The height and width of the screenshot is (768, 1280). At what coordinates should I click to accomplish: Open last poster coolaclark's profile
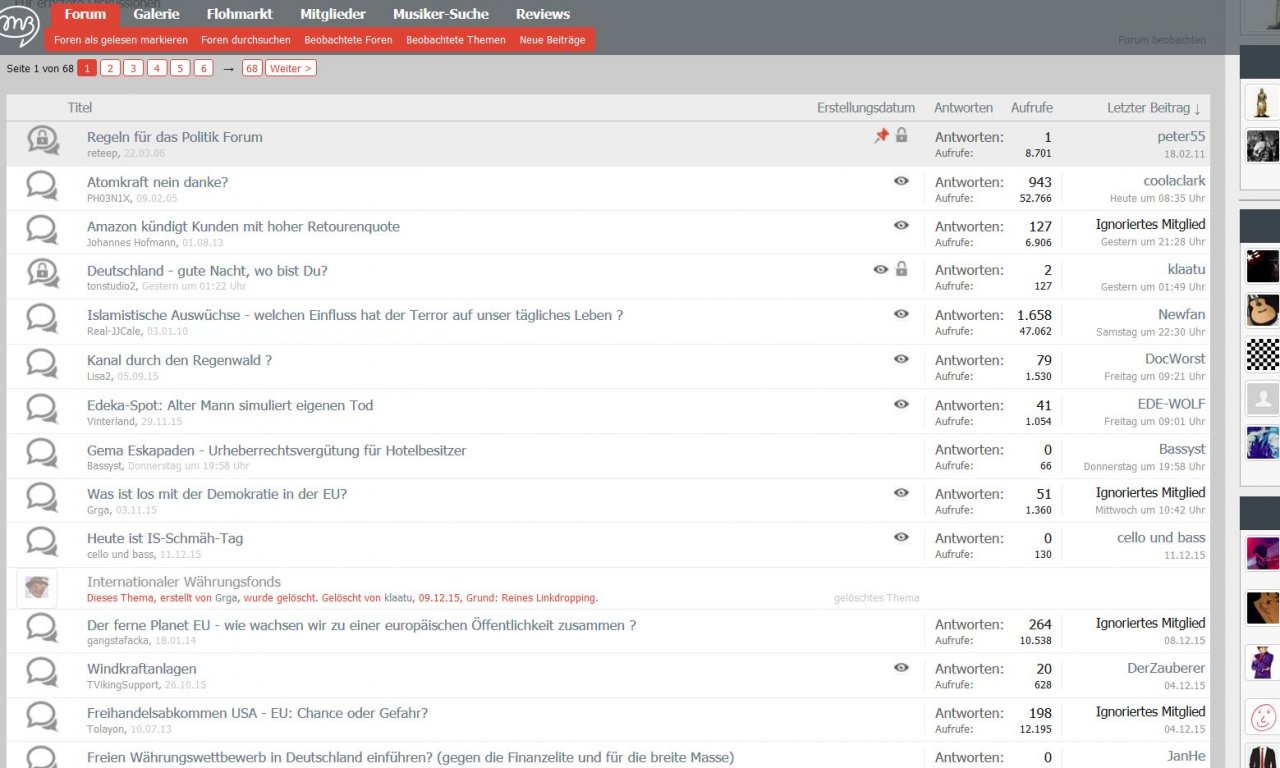[x=1174, y=181]
